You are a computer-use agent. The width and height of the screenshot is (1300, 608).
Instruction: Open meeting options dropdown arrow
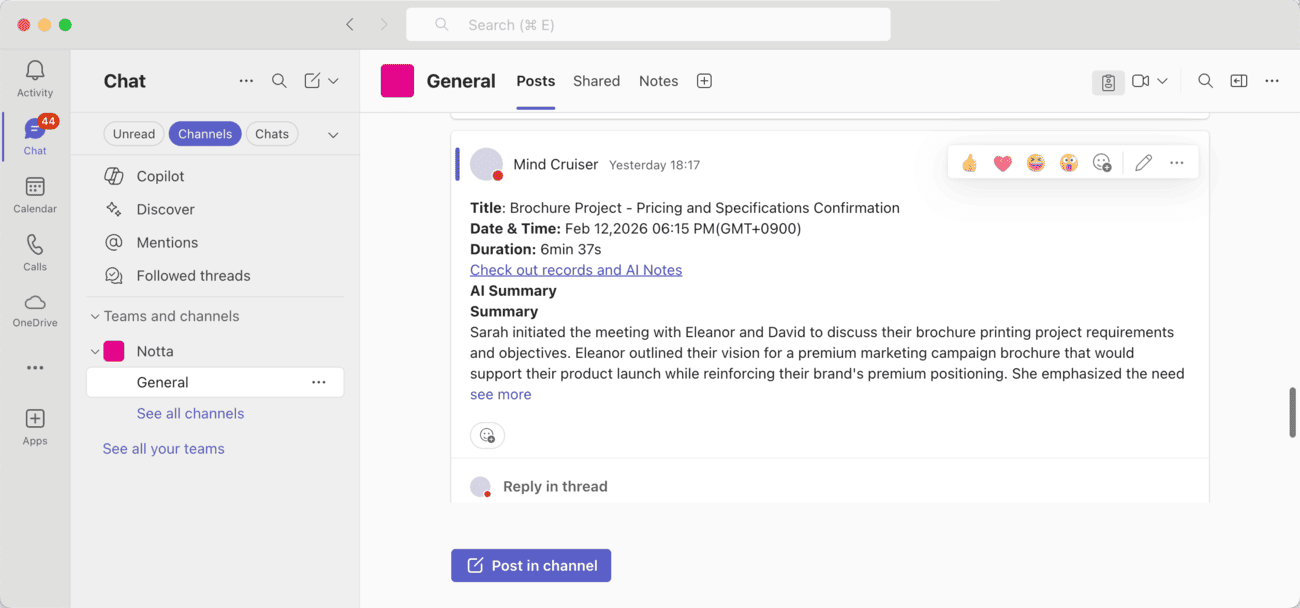pos(1162,81)
